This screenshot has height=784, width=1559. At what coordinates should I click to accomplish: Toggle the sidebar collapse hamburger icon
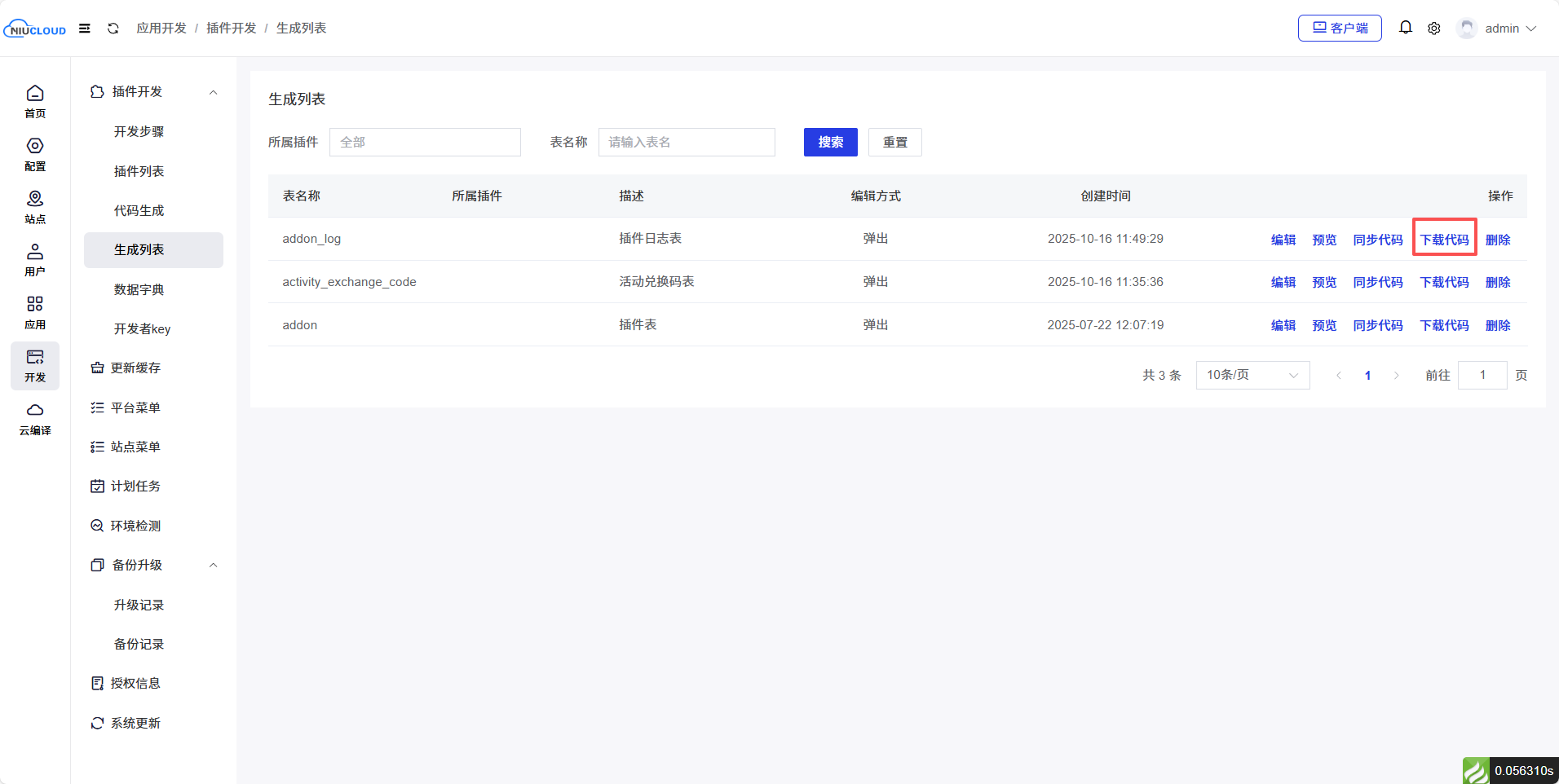85,29
